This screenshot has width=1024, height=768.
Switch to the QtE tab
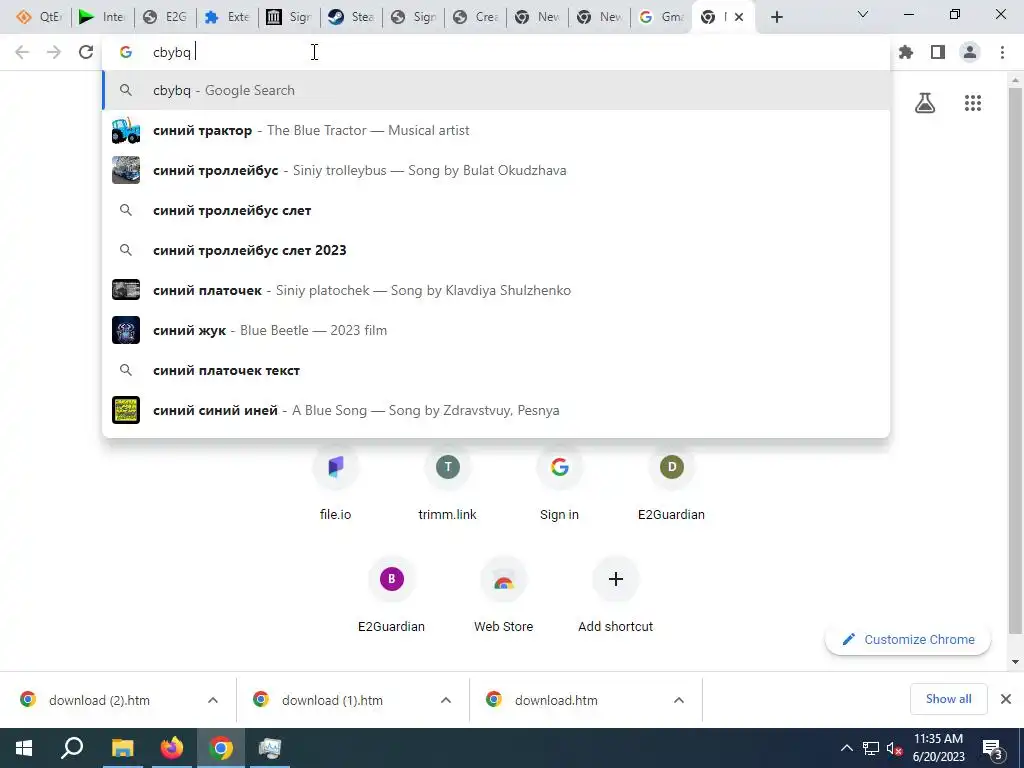tap(40, 17)
